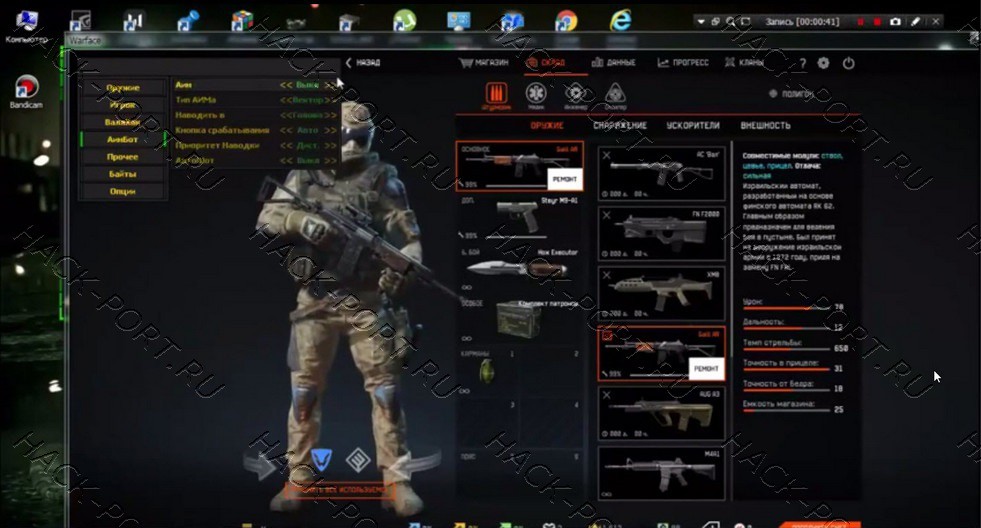Click the orange unequip-all button below the character

340,490
